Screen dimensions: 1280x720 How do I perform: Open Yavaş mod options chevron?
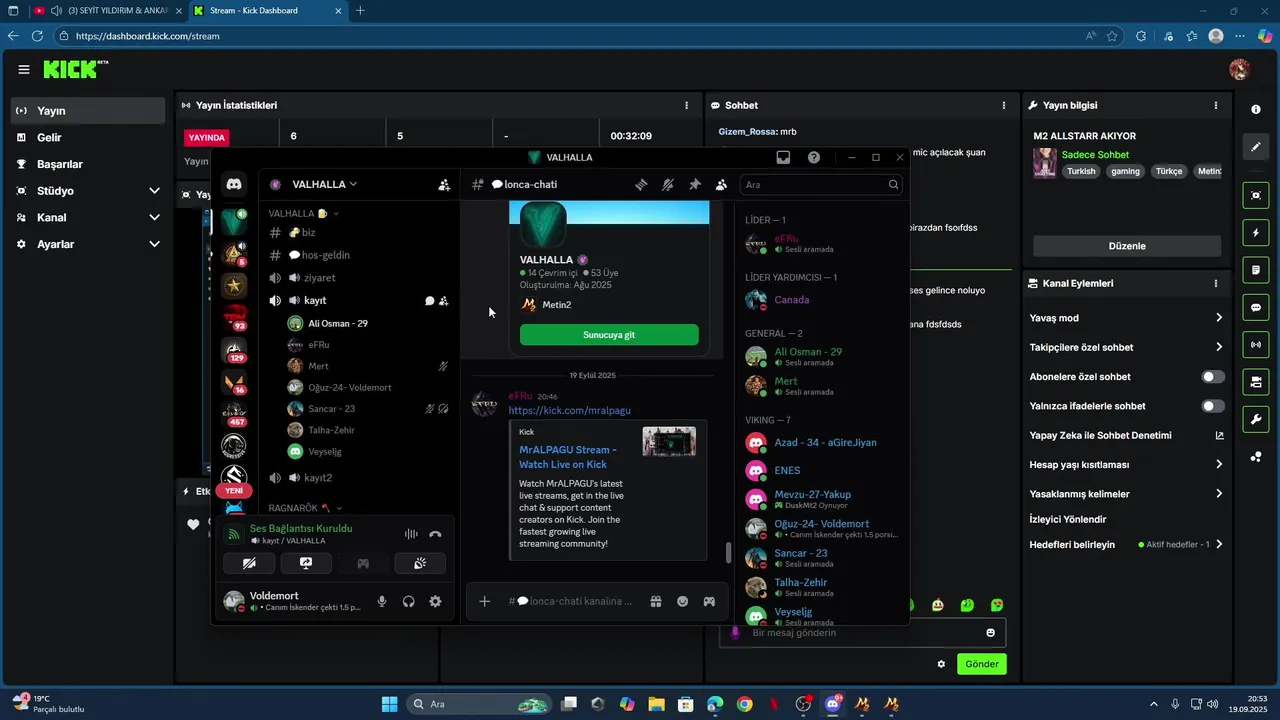click(1219, 318)
